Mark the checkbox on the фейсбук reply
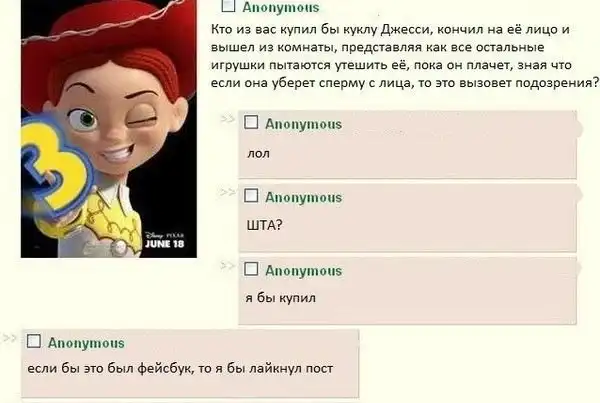Screen dimensions: 600x403 [x=34, y=341]
